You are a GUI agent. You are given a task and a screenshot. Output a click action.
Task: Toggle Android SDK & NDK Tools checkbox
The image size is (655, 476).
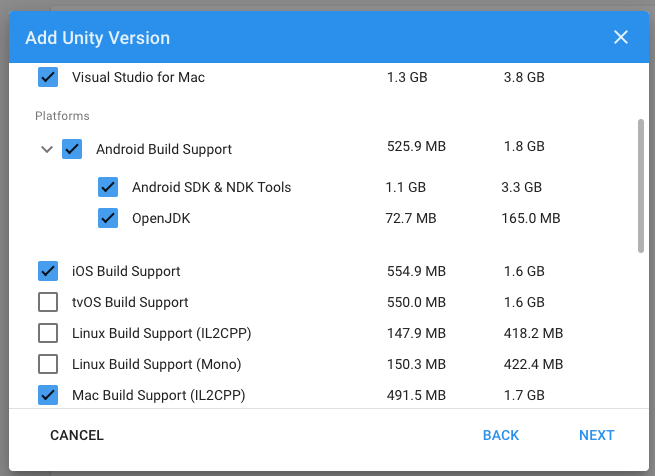[108, 187]
